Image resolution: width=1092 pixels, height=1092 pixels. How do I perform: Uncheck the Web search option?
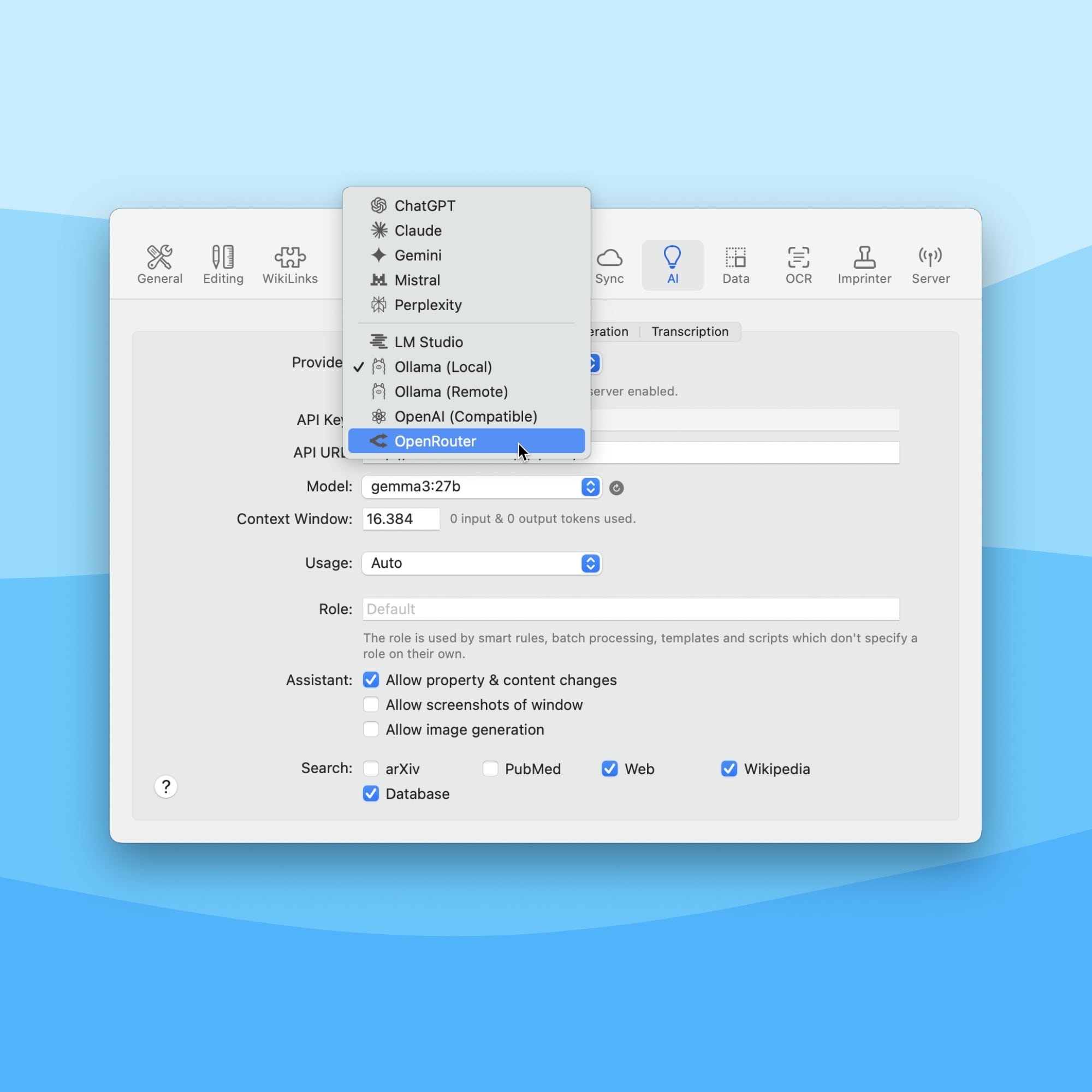609,769
